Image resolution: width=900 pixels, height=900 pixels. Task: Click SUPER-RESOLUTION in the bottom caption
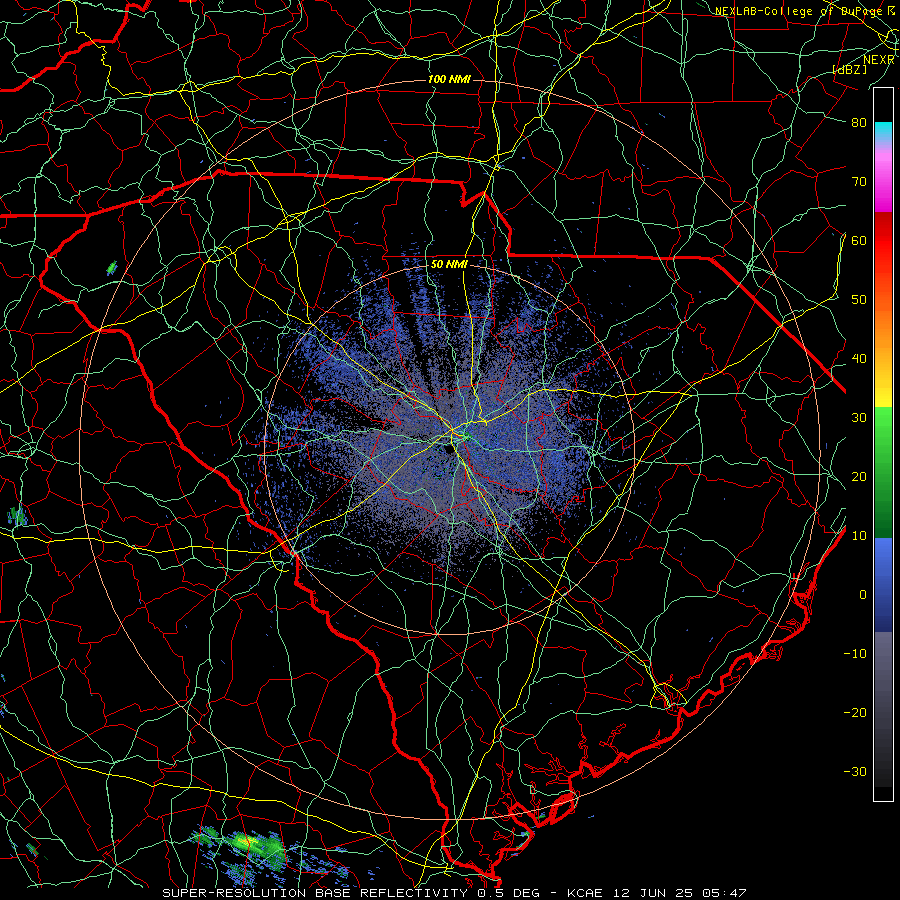[x=234, y=893]
